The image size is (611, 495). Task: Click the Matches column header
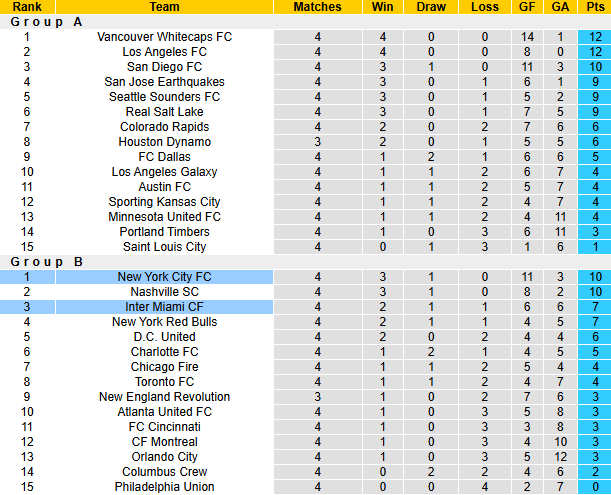(x=317, y=7)
